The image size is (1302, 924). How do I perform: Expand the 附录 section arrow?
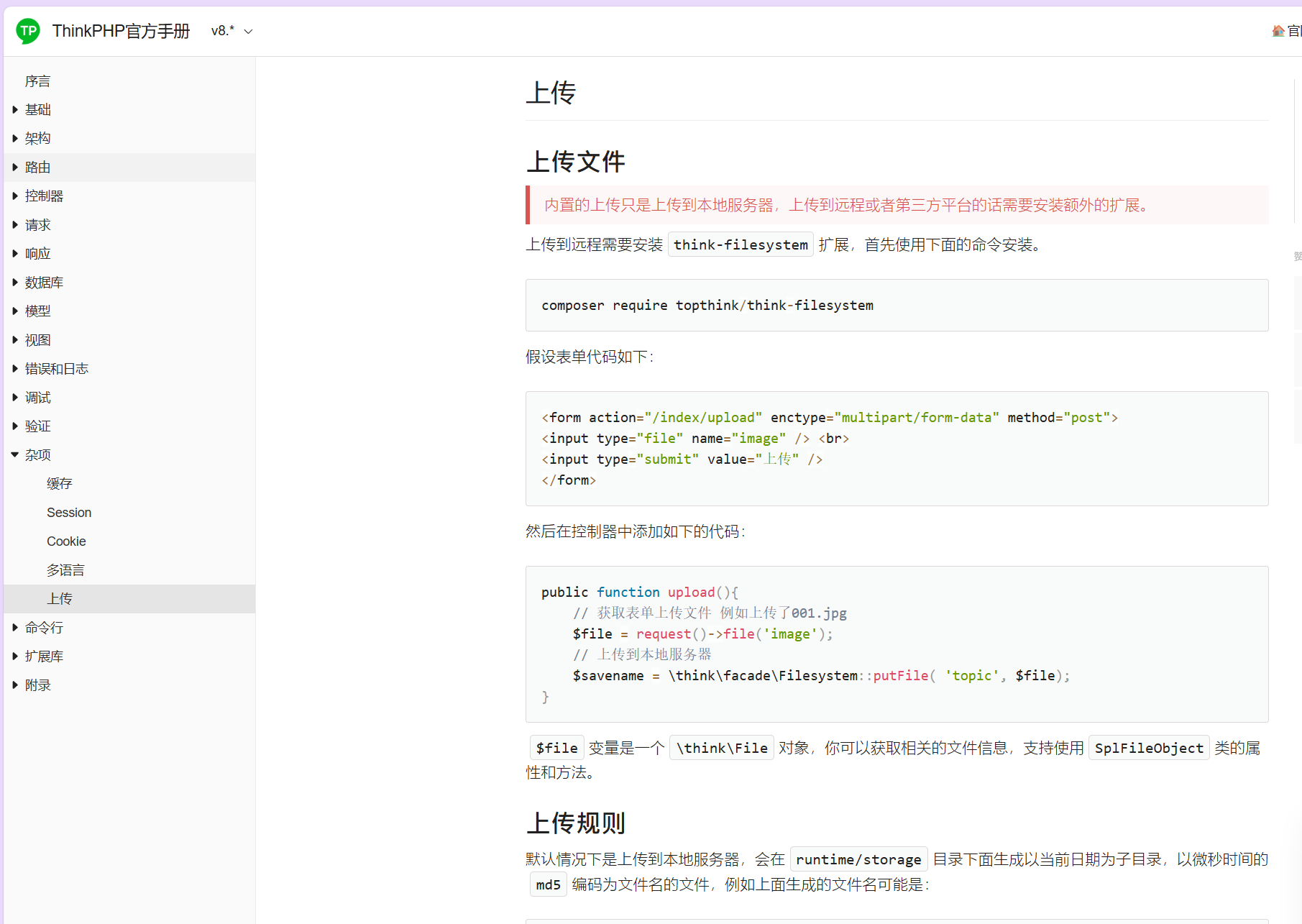click(15, 685)
